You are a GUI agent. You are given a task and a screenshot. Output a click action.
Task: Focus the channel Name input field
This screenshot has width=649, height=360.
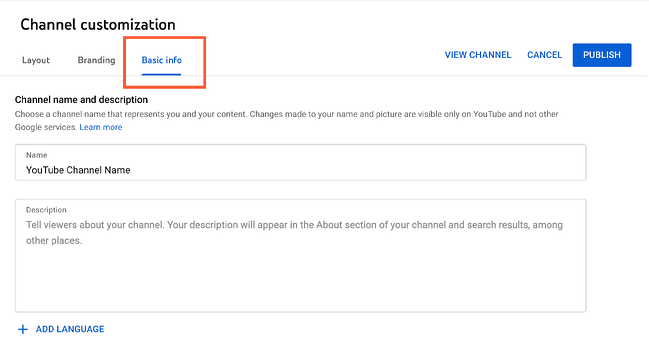[300, 162]
